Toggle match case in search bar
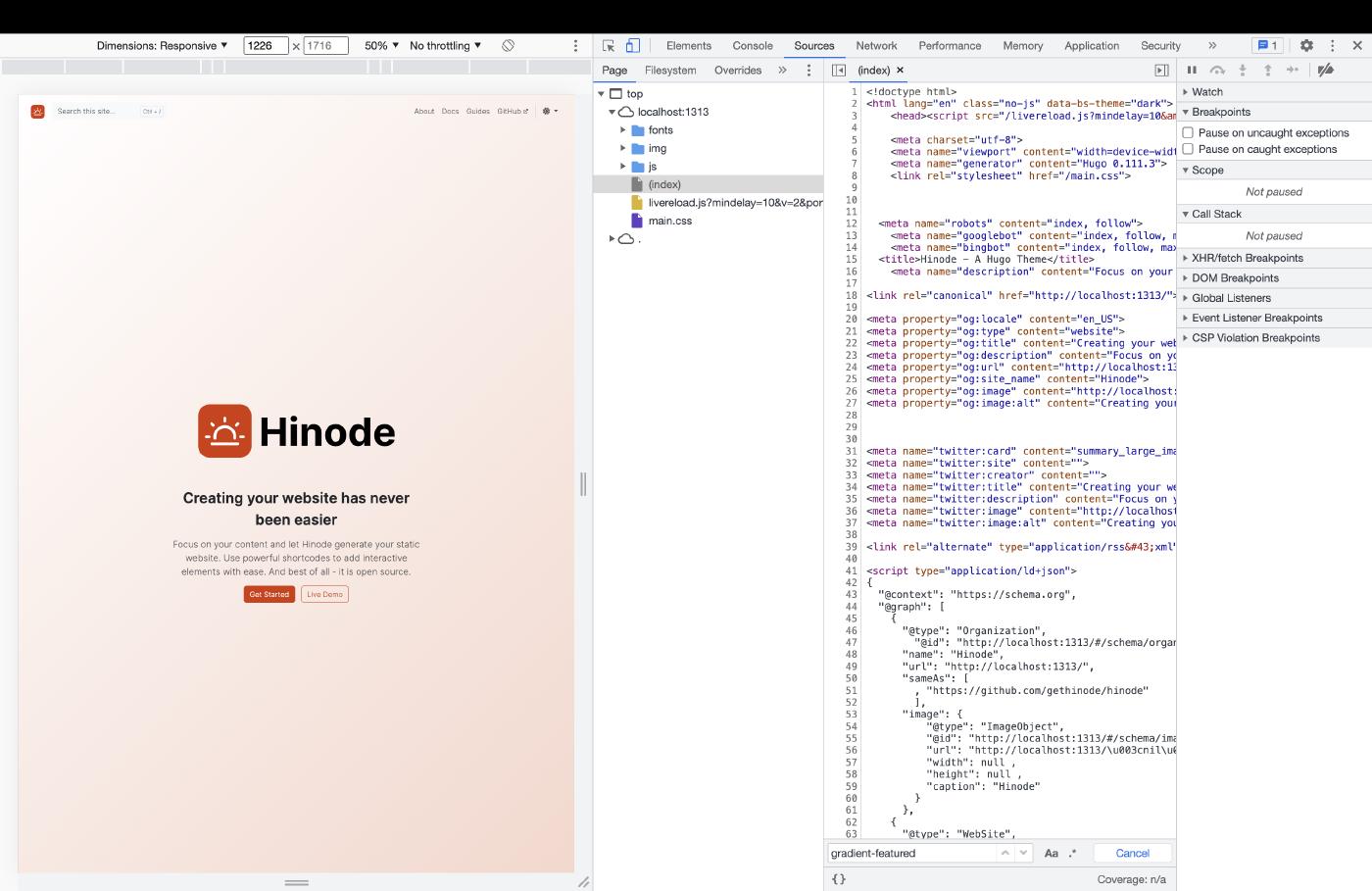The height and width of the screenshot is (891, 1372). (x=1051, y=854)
